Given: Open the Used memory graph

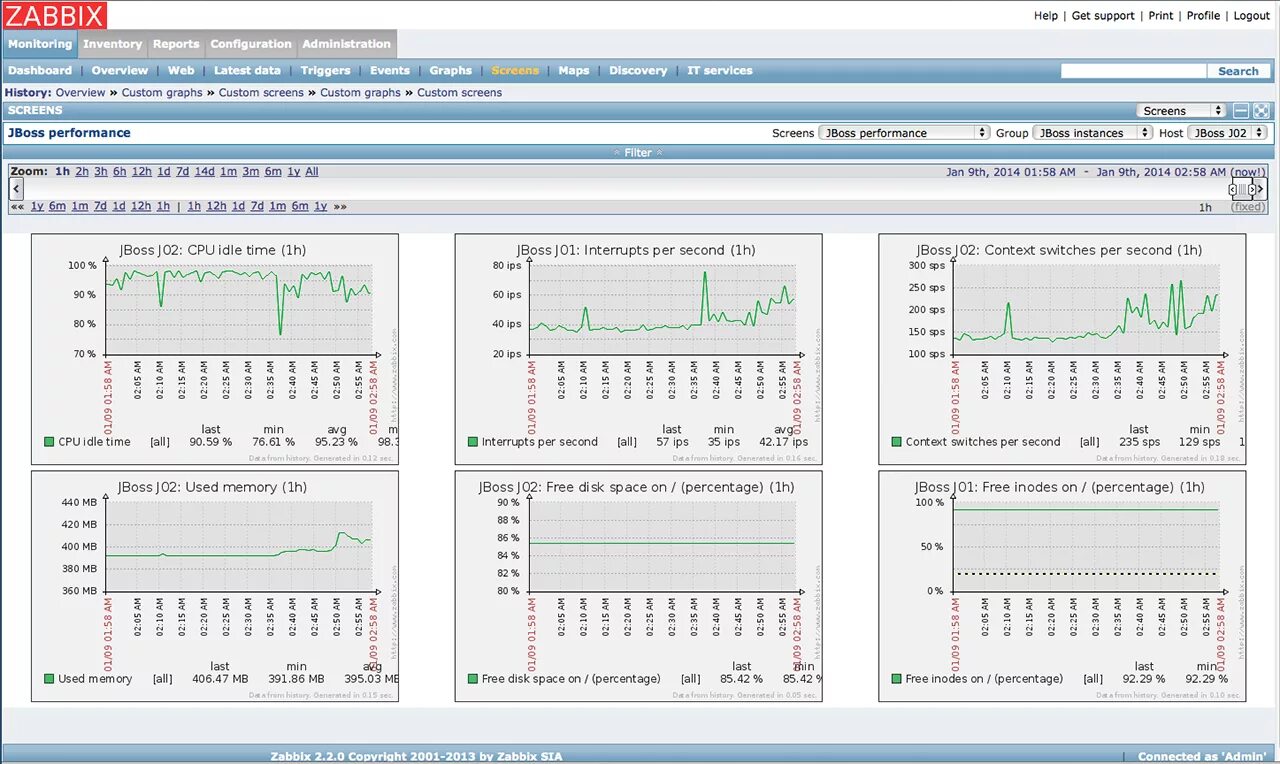Looking at the screenshot, I should click(215, 586).
